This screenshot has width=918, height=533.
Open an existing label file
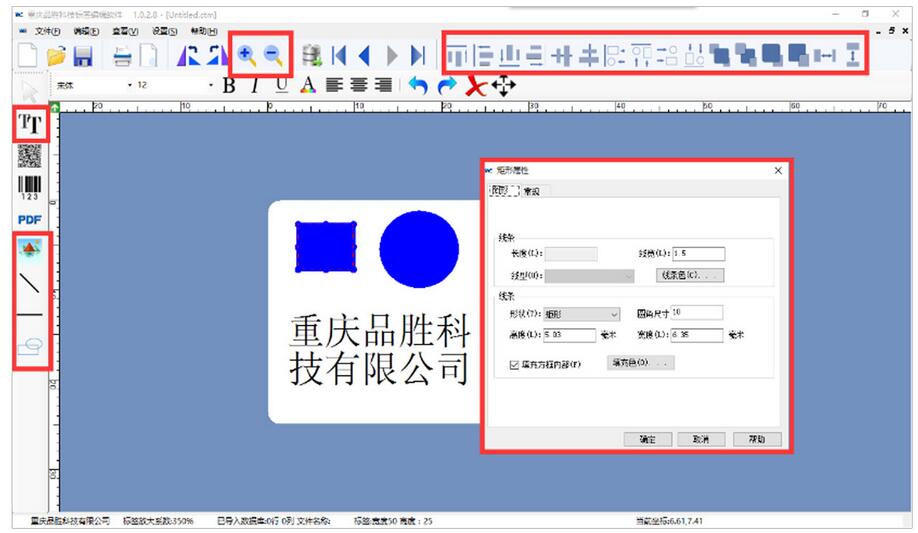pos(56,56)
